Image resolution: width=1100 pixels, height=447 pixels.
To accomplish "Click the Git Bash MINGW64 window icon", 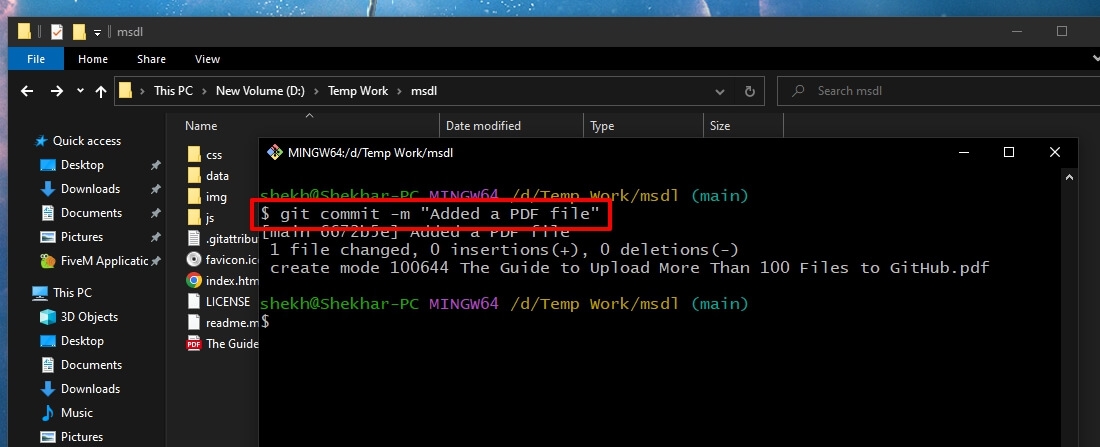I will pos(273,152).
